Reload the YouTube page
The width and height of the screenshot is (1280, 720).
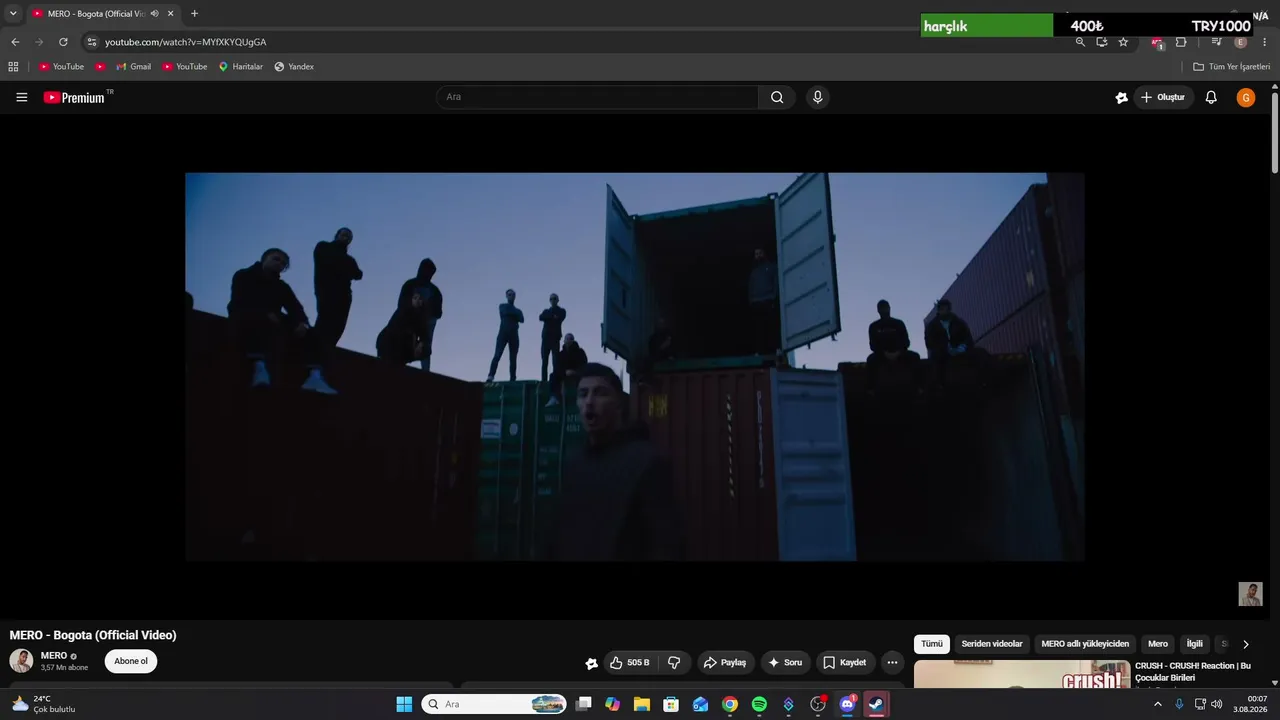coord(63,42)
